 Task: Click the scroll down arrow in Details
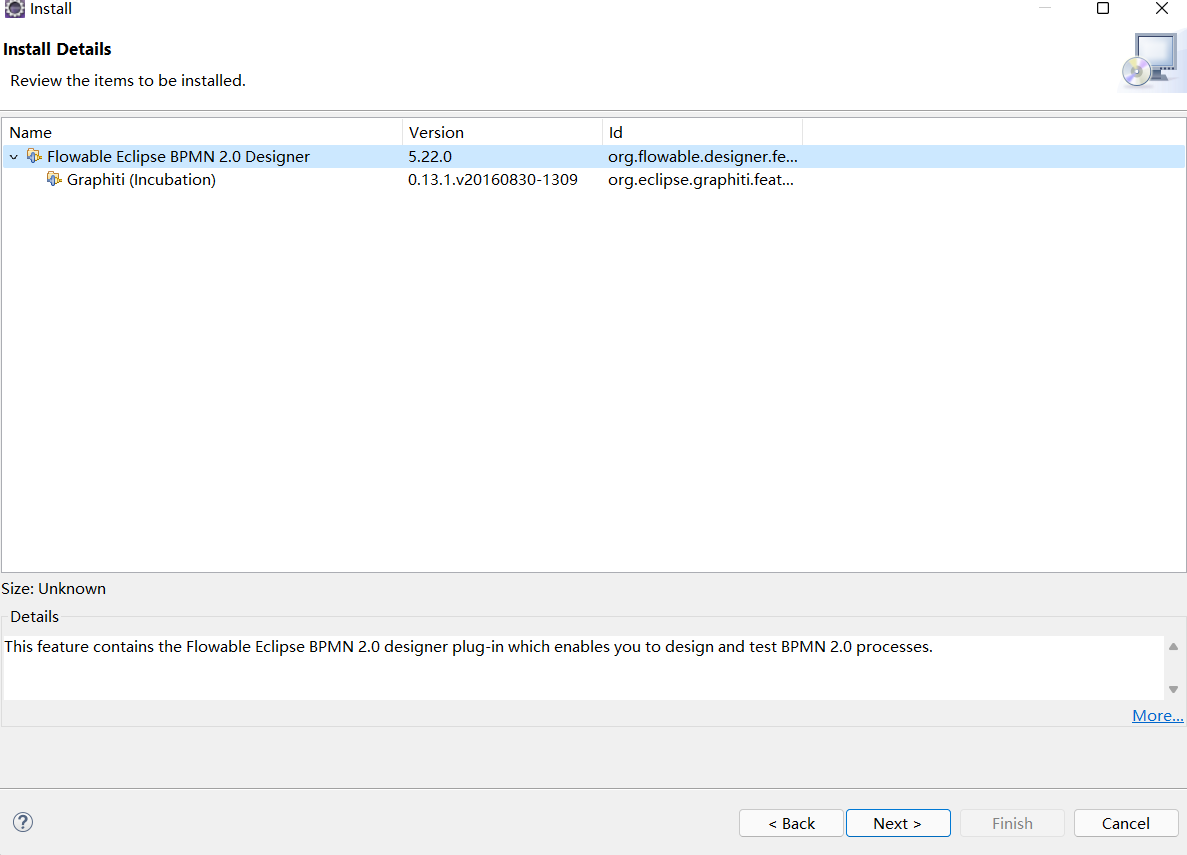1172,689
